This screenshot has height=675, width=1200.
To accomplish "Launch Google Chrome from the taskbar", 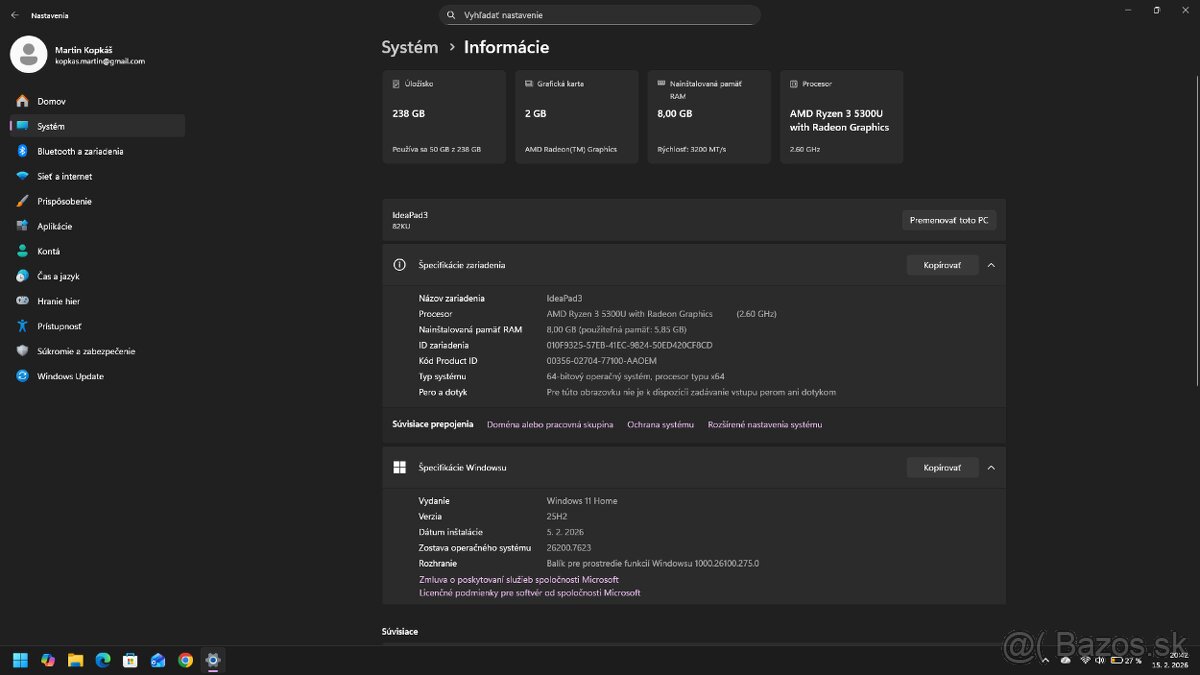I will click(185, 660).
